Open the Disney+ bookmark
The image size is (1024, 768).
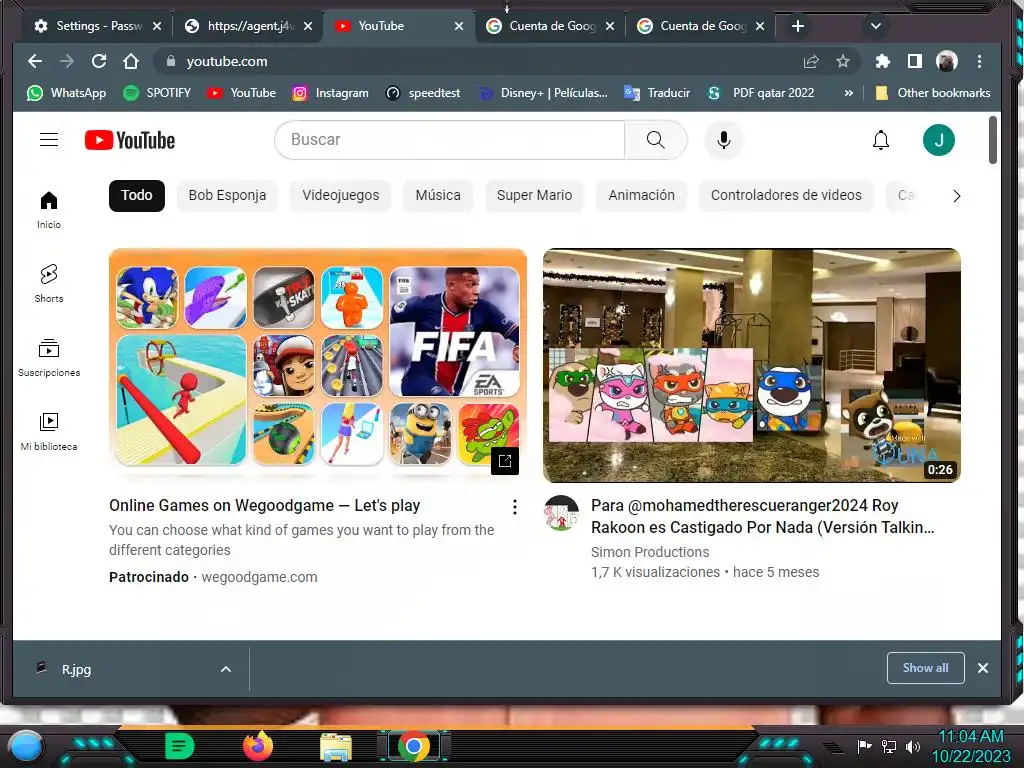543,93
